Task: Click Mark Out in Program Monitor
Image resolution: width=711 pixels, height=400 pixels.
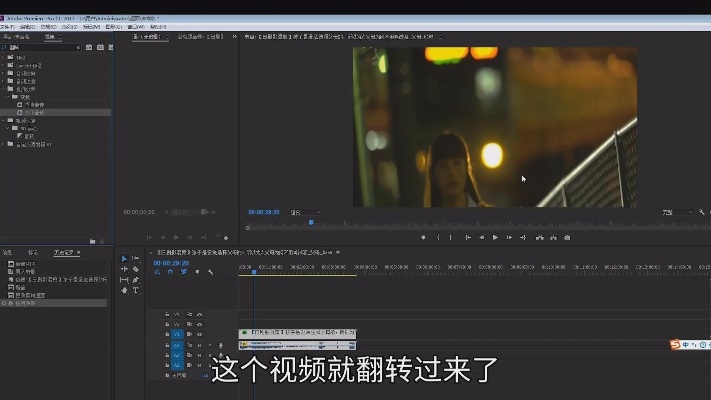Action: [450, 238]
